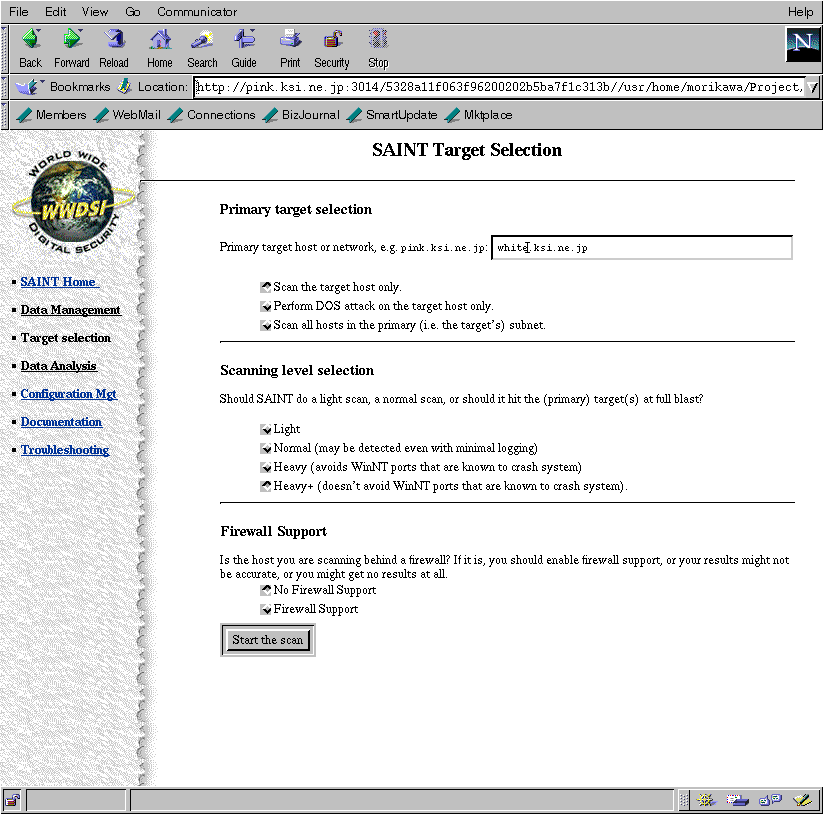Click the Firewall Support heading
The width and height of the screenshot is (823, 814).
click(273, 531)
